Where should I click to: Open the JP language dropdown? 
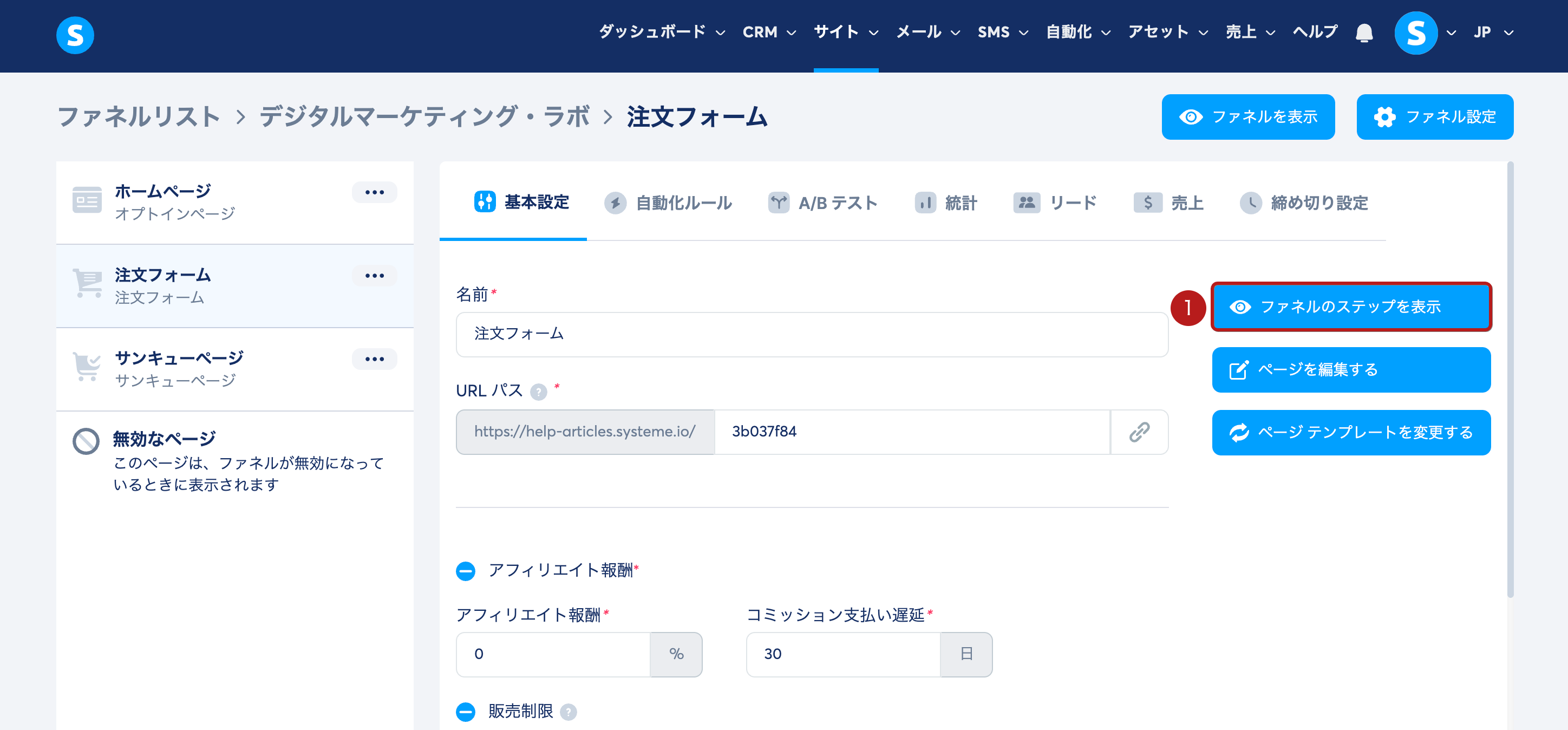tap(1493, 32)
